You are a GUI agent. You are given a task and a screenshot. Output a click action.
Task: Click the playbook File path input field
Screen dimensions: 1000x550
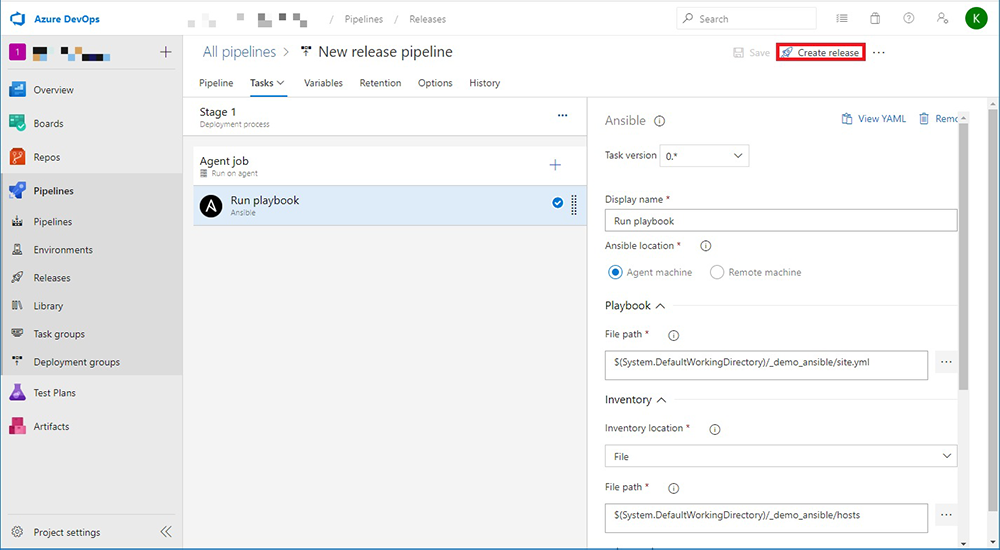[x=766, y=365]
